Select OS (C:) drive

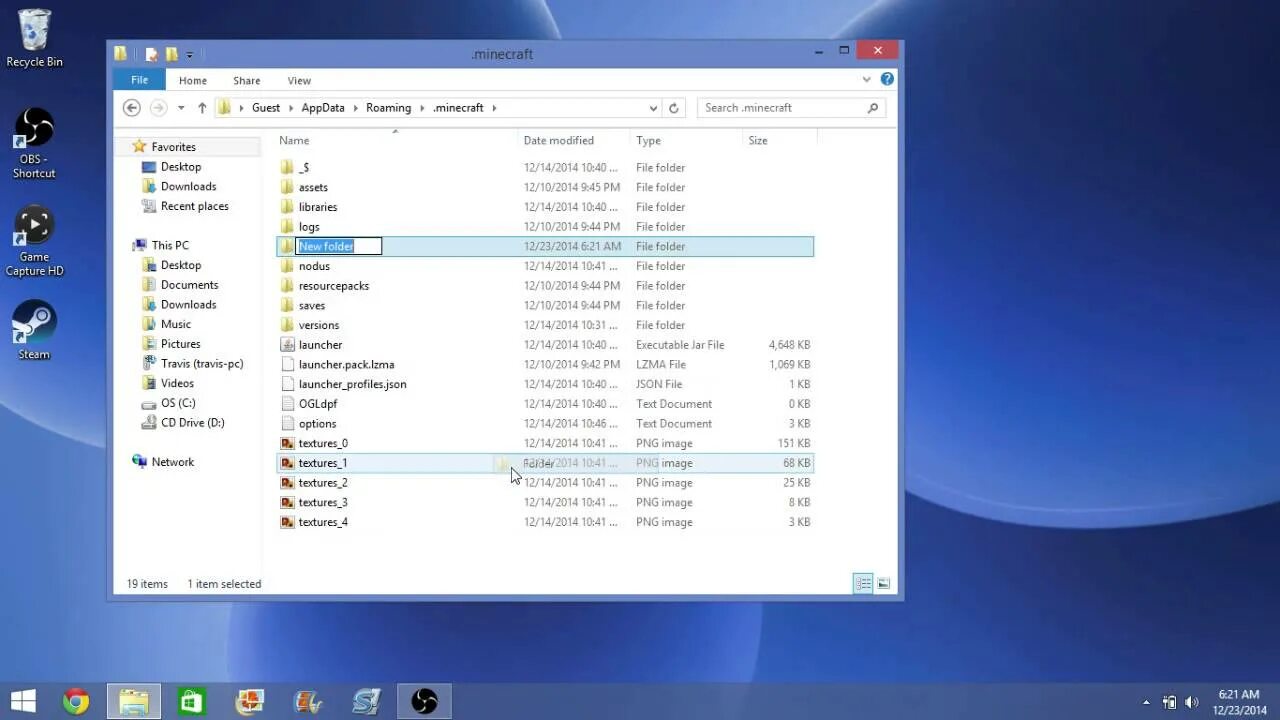(x=177, y=403)
